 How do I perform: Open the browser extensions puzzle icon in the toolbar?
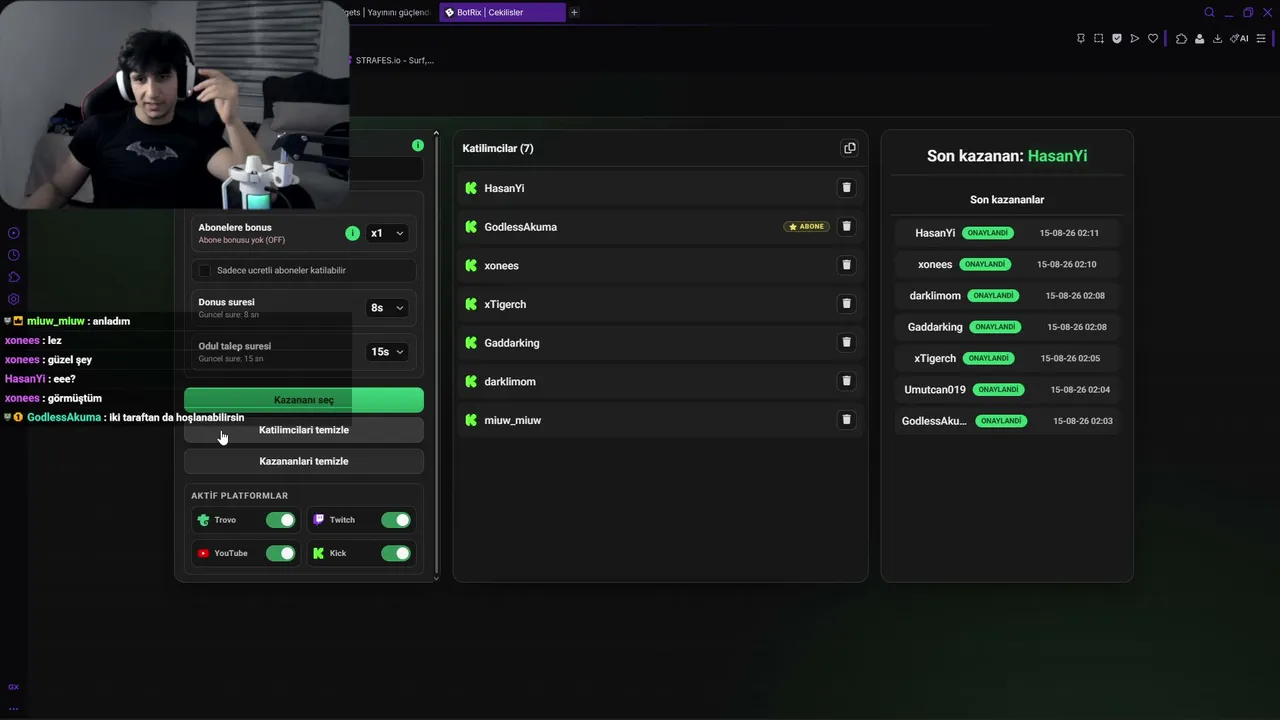1181,39
